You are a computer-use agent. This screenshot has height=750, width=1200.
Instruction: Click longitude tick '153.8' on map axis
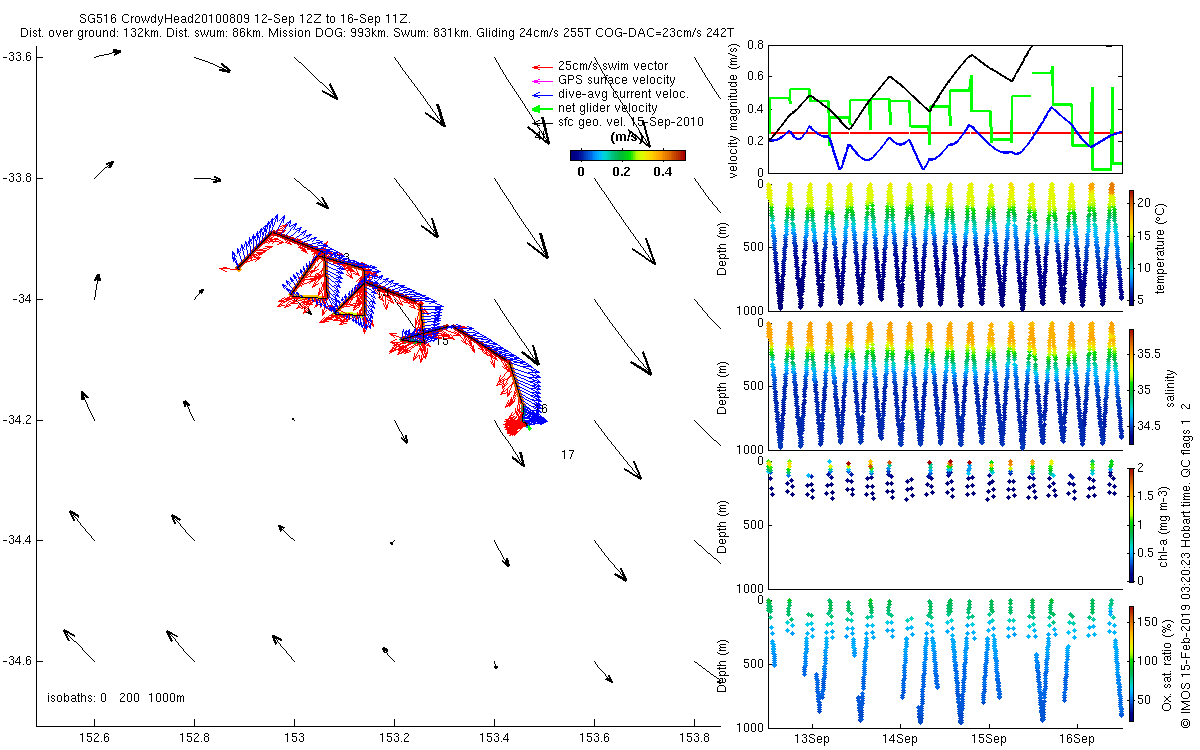tap(694, 738)
